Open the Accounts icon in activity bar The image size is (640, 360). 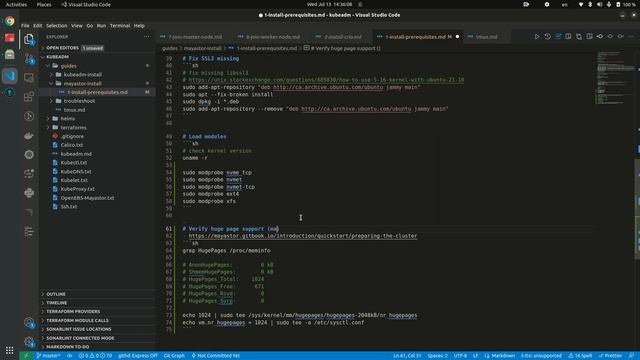click(29, 322)
